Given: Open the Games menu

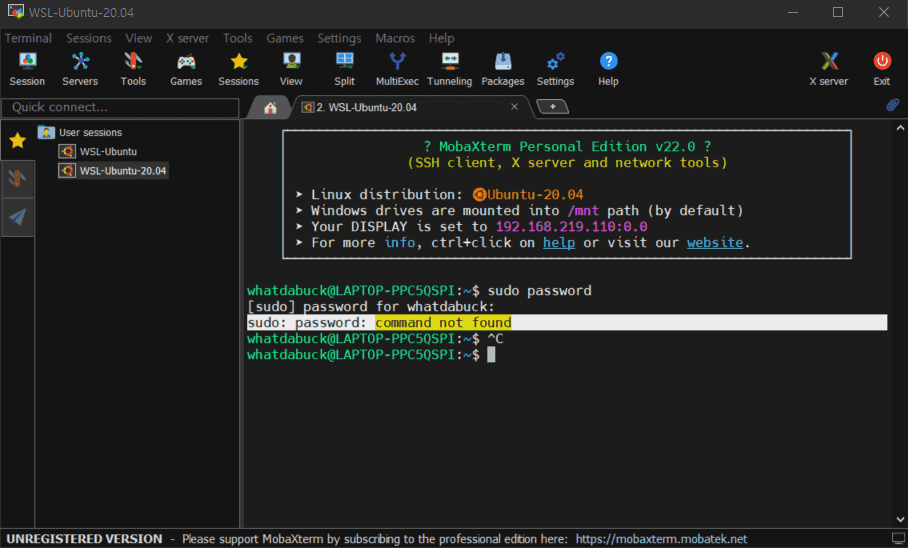Looking at the screenshot, I should [x=285, y=38].
